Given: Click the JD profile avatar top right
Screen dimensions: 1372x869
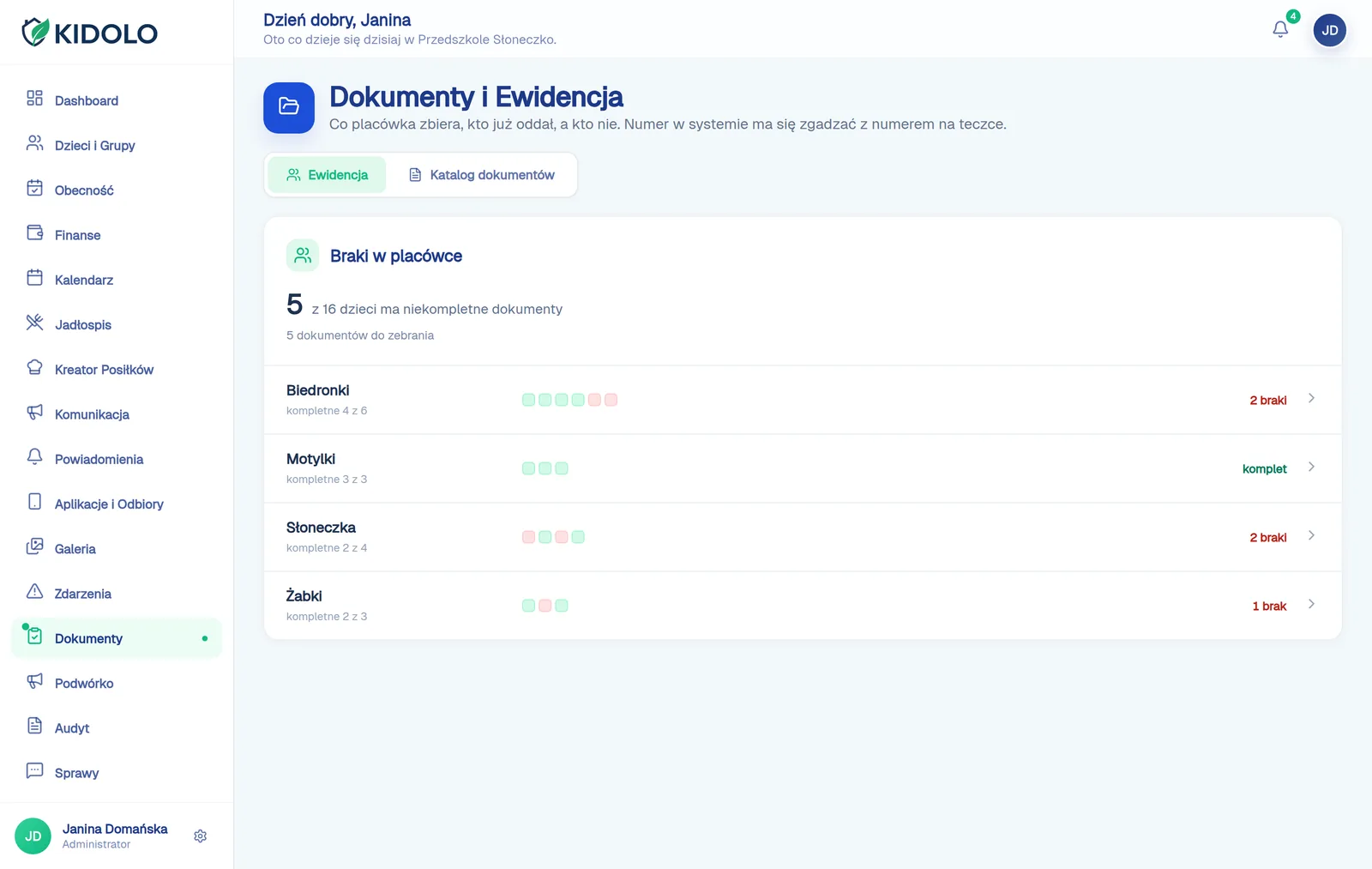Looking at the screenshot, I should click(x=1329, y=30).
